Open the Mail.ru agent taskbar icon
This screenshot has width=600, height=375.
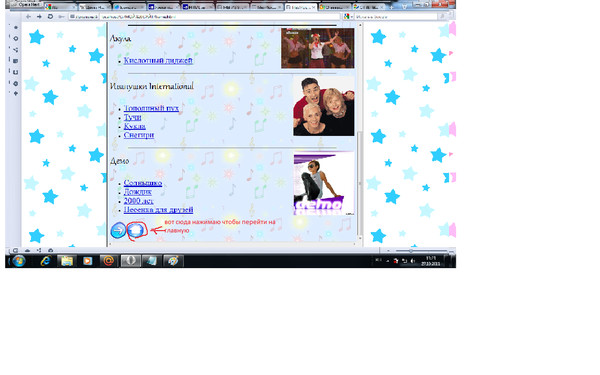tap(108, 261)
